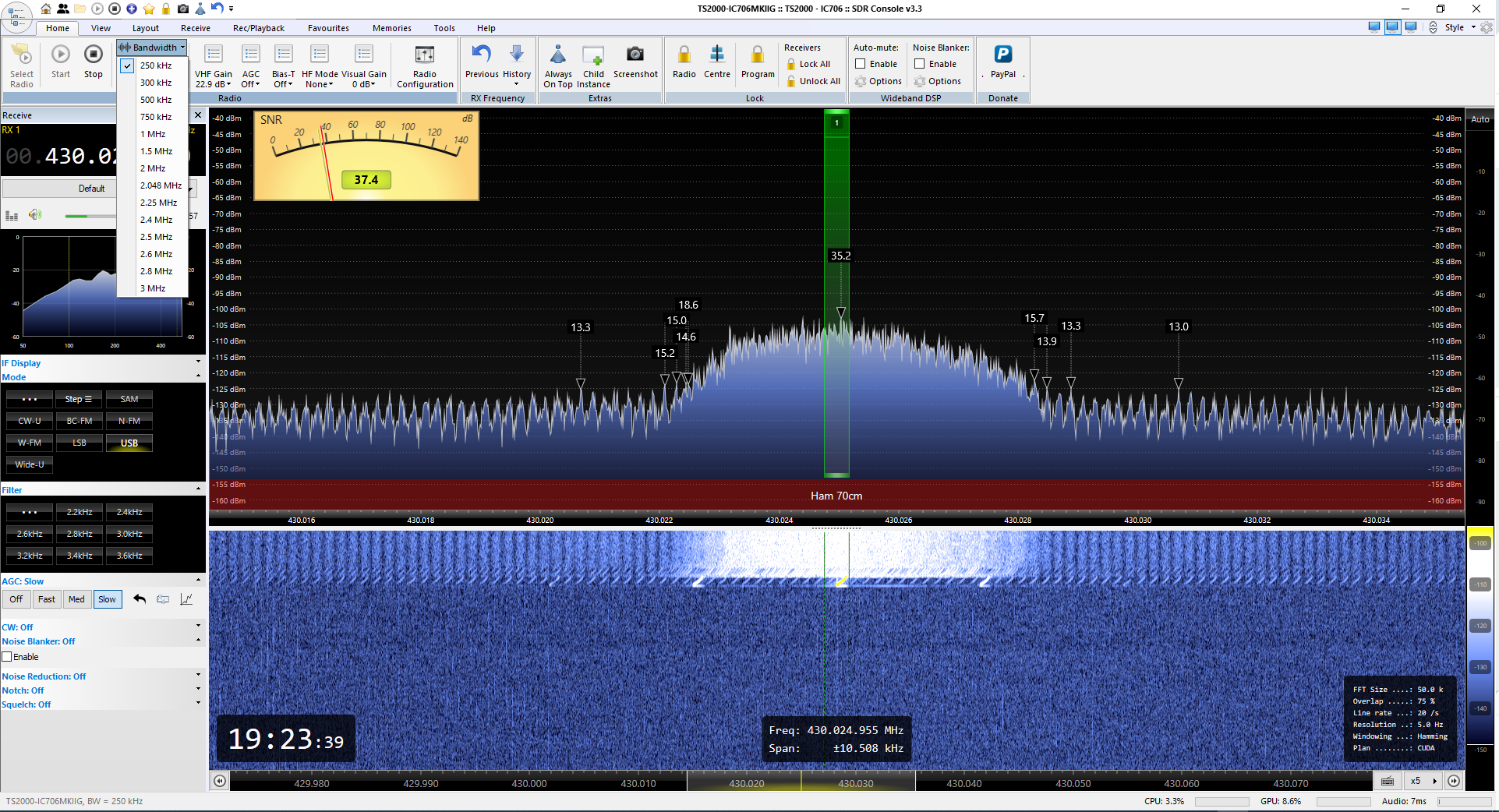Enable the Noise Blanker checkbox in ribbon
Image resolution: width=1499 pixels, height=812 pixels.
[x=920, y=64]
